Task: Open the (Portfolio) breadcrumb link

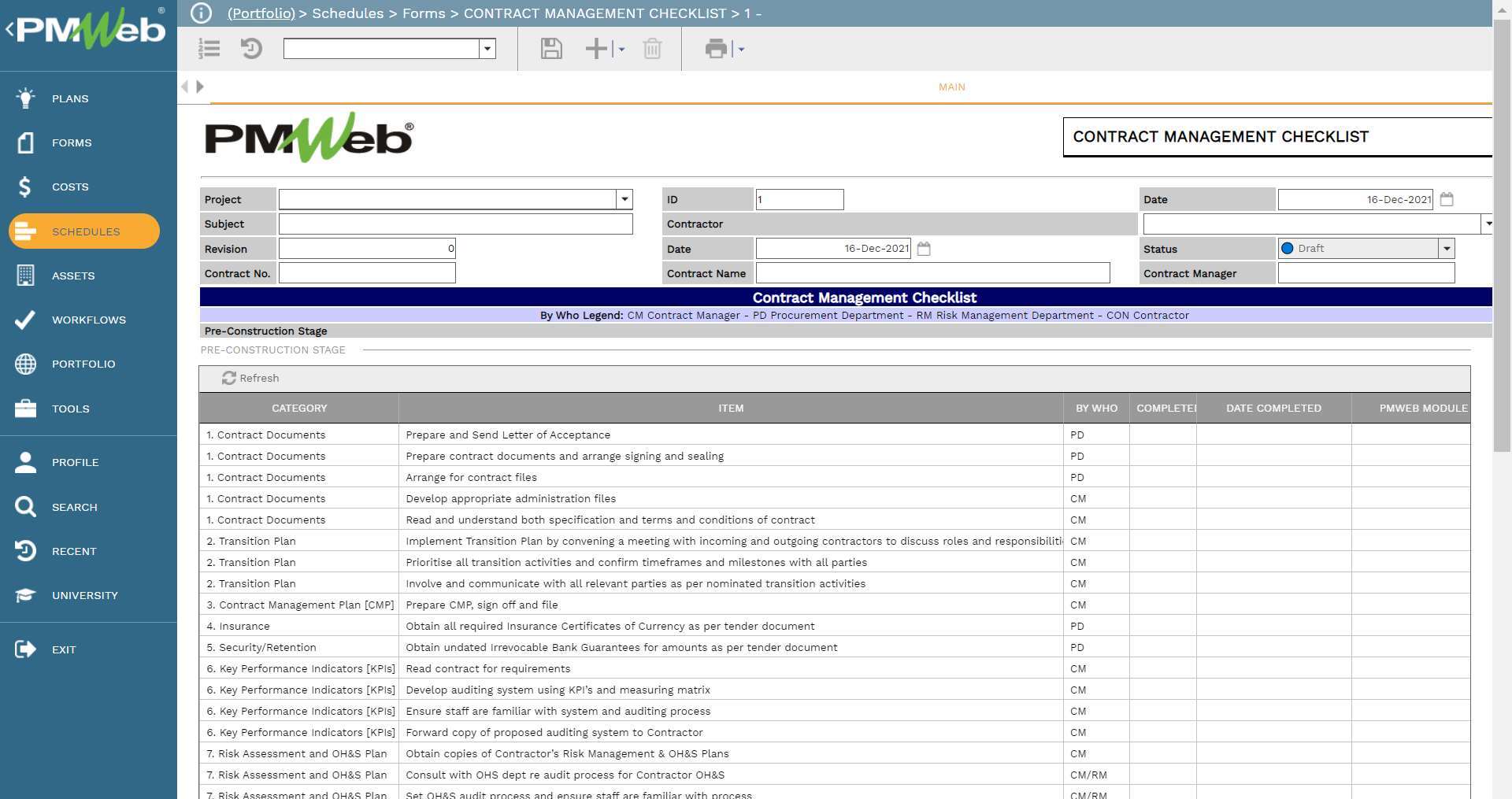Action: [261, 13]
